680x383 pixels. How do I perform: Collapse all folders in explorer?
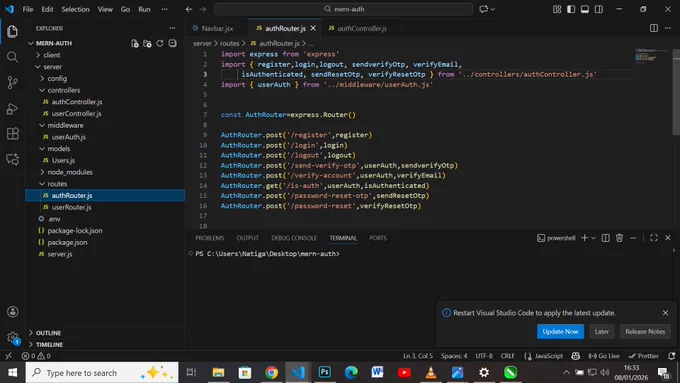coord(172,43)
